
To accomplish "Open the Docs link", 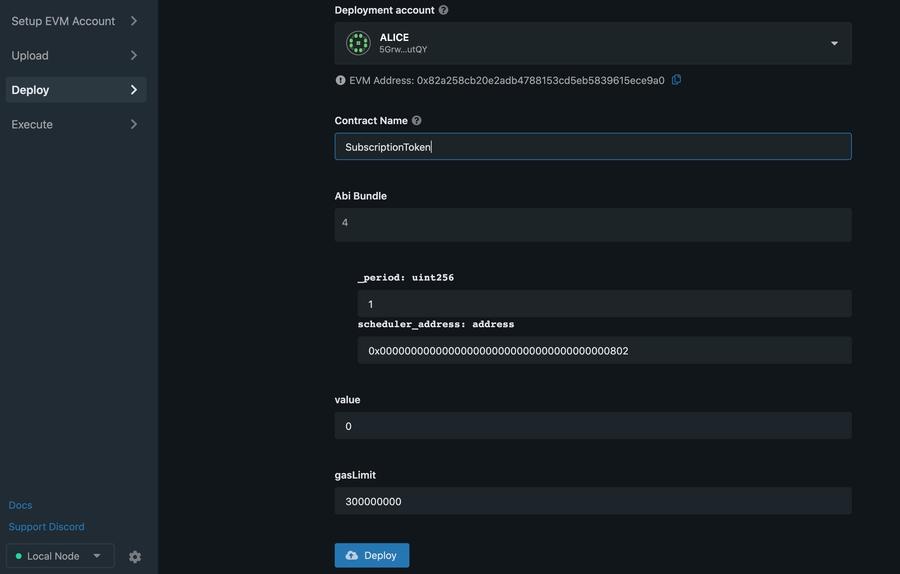I will (20, 505).
